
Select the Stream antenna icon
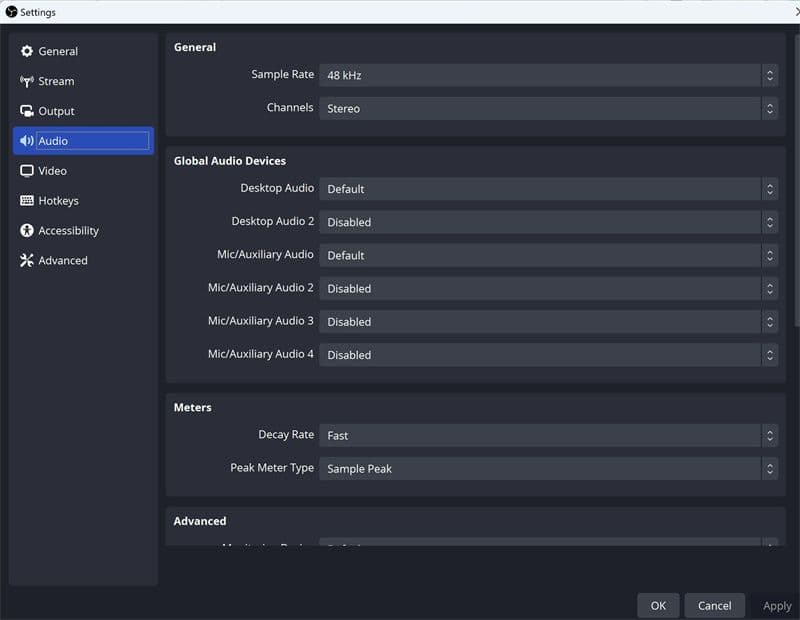pos(28,81)
